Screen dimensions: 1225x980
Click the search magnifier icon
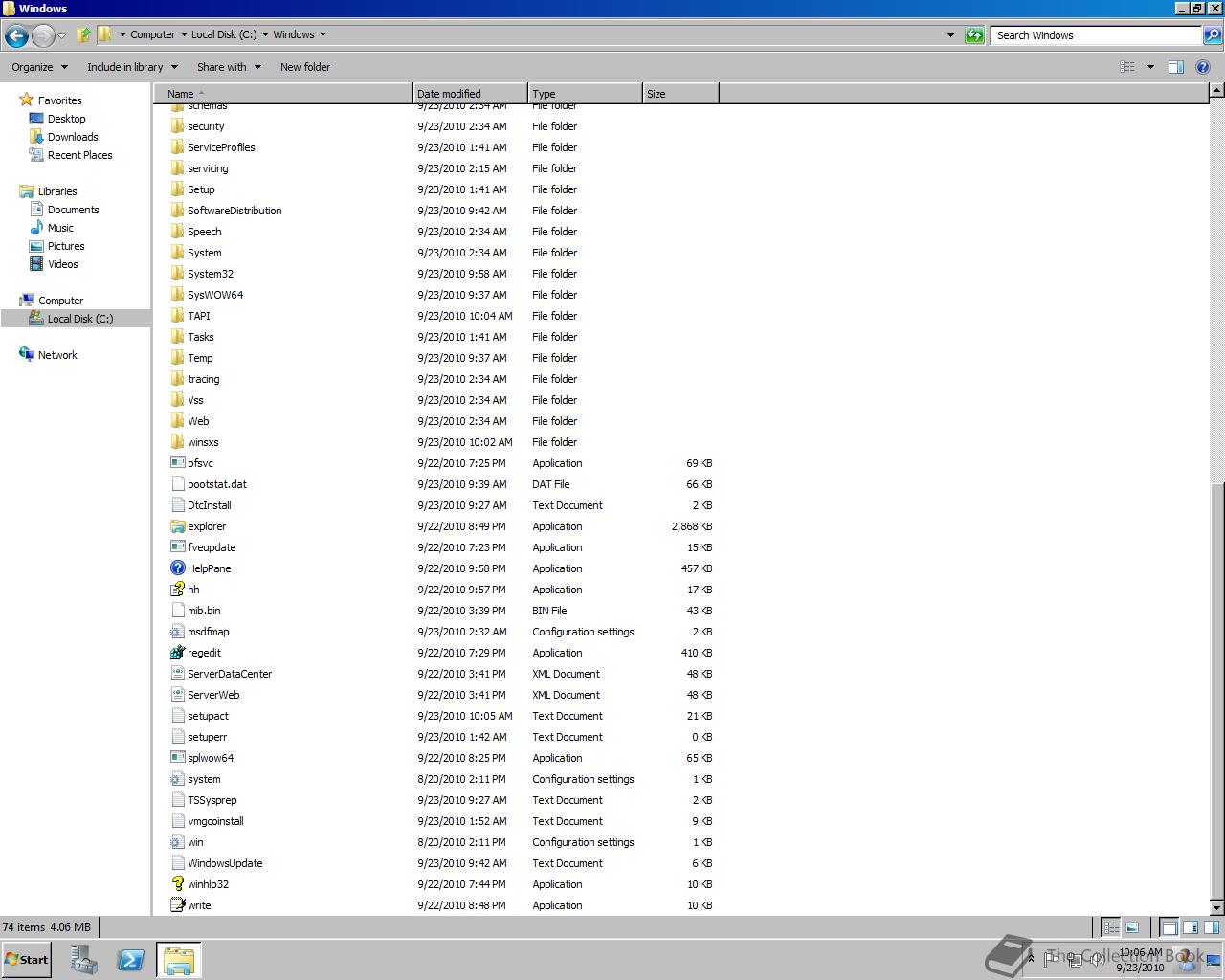[x=1212, y=35]
